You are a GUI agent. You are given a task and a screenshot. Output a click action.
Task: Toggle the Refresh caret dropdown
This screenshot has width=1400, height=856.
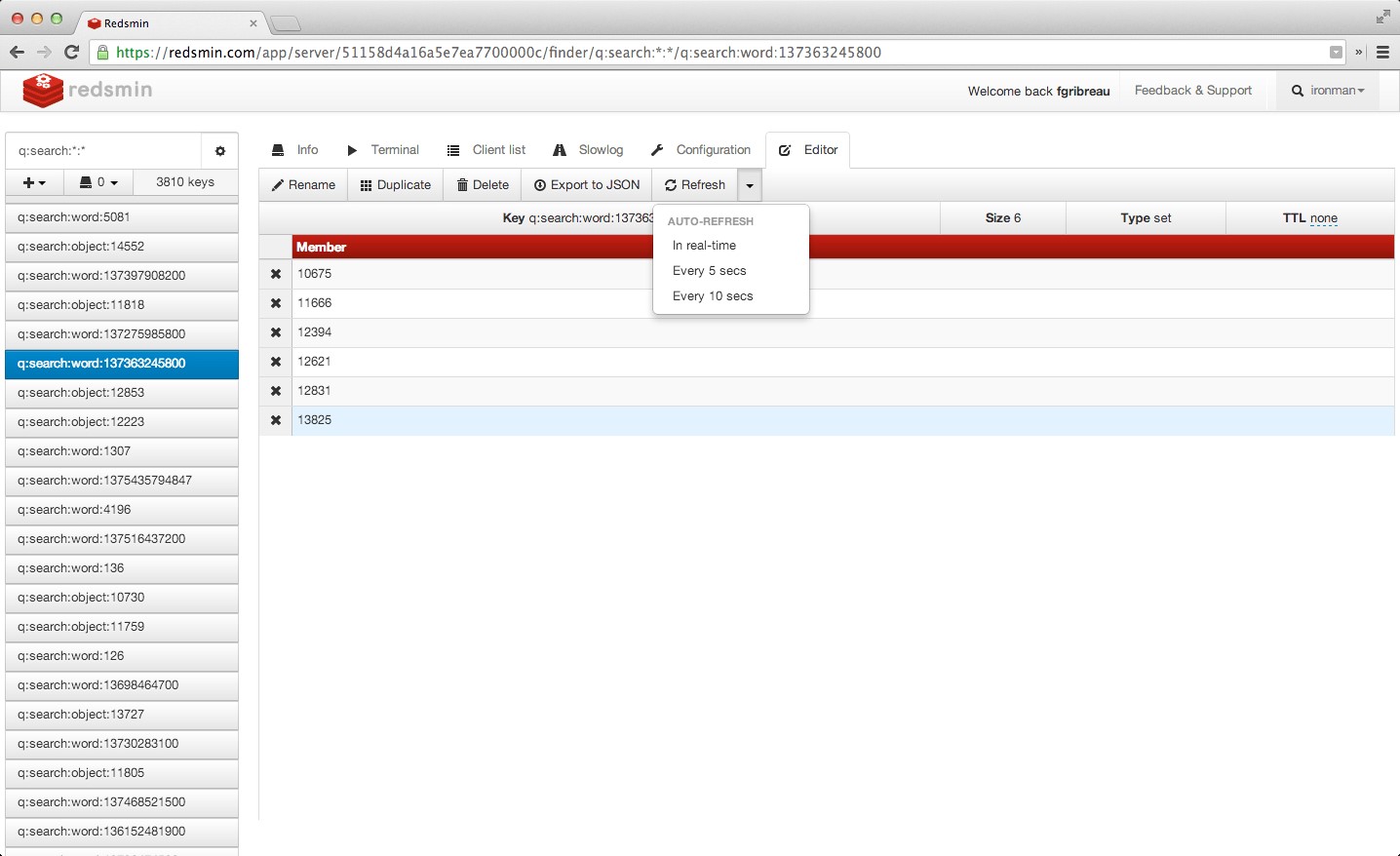coord(749,185)
